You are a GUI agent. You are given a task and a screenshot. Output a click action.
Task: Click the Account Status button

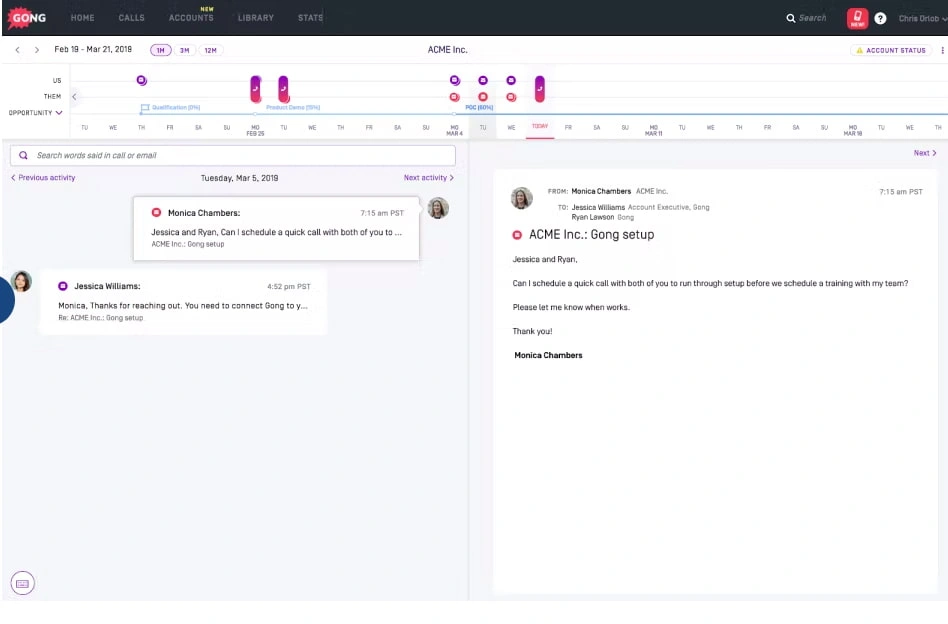pyautogui.click(x=891, y=50)
